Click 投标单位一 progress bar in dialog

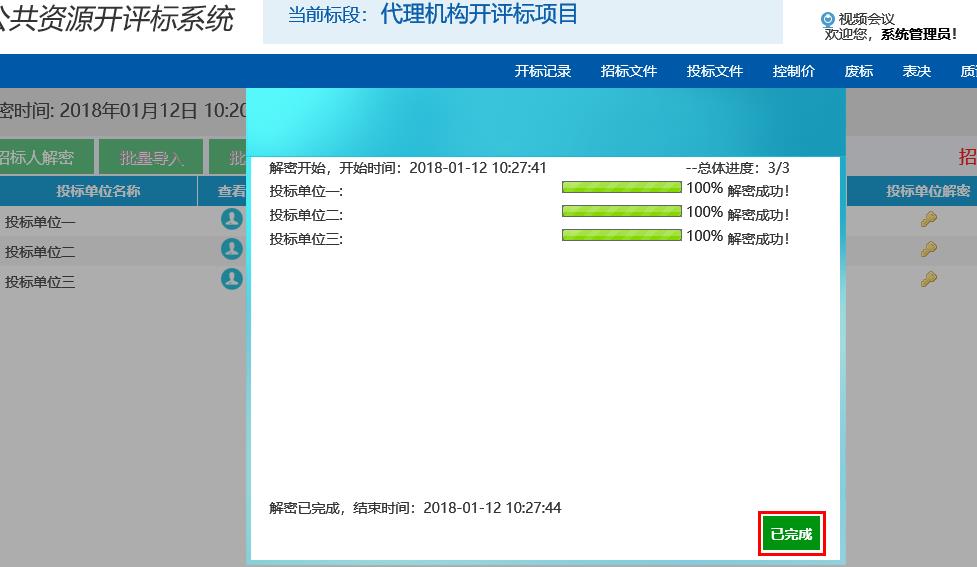coord(622,187)
